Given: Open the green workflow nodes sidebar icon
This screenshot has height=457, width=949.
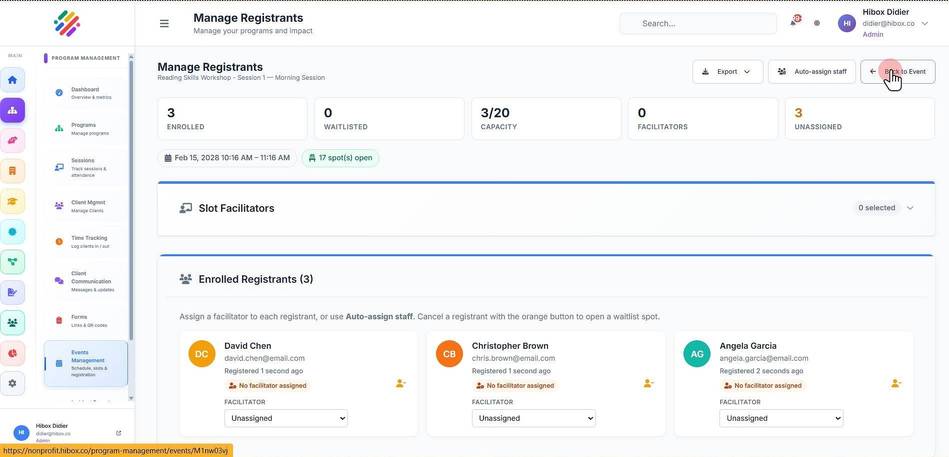Looking at the screenshot, I should tap(12, 262).
